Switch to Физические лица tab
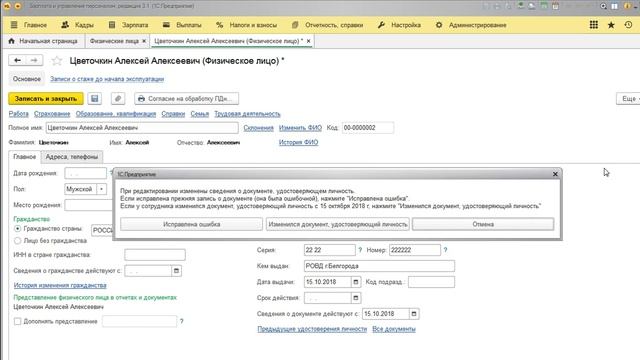The image size is (640, 360). [x=114, y=41]
